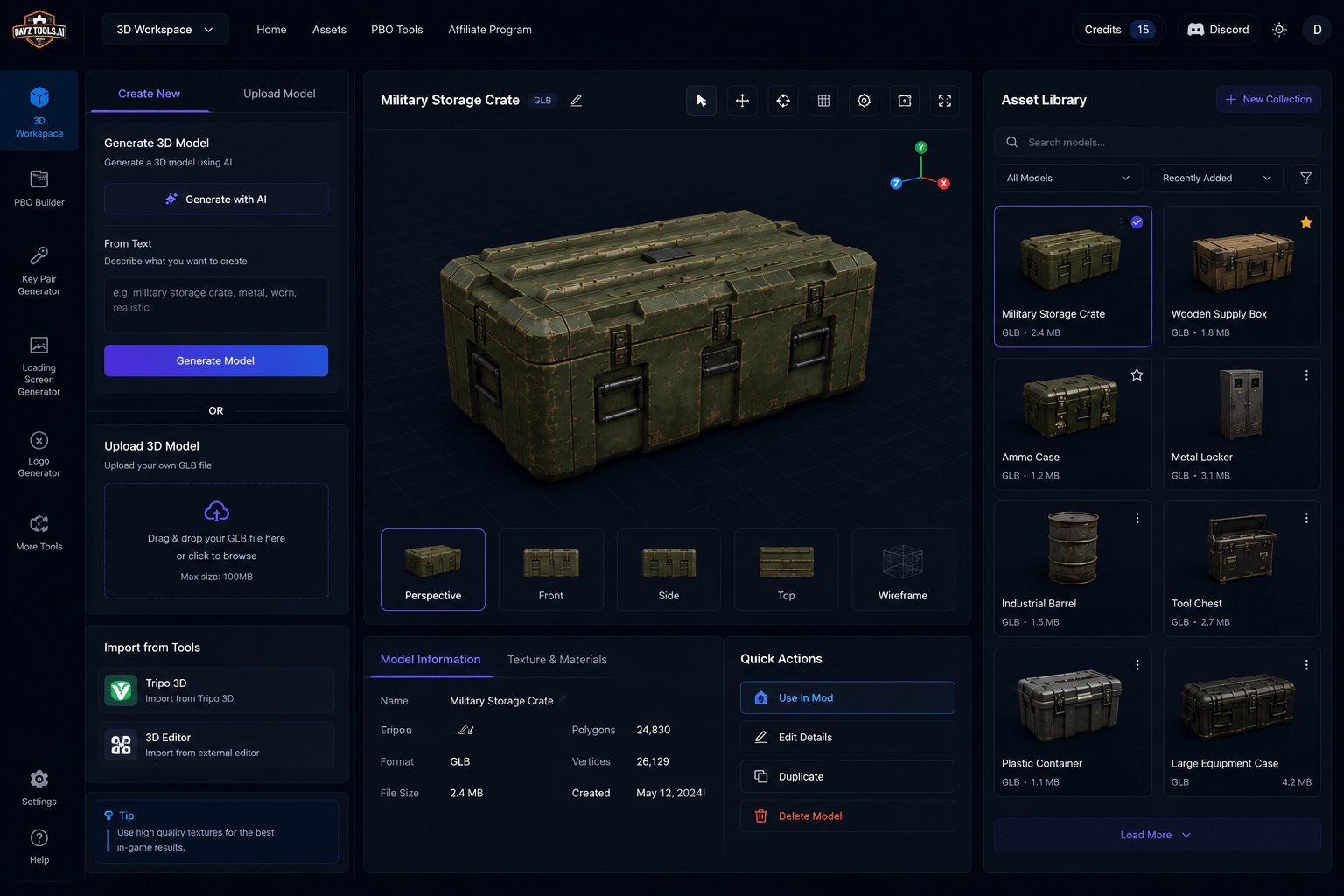Open the Recently Added sort dropdown
Image resolution: width=1344 pixels, height=896 pixels.
tap(1216, 178)
